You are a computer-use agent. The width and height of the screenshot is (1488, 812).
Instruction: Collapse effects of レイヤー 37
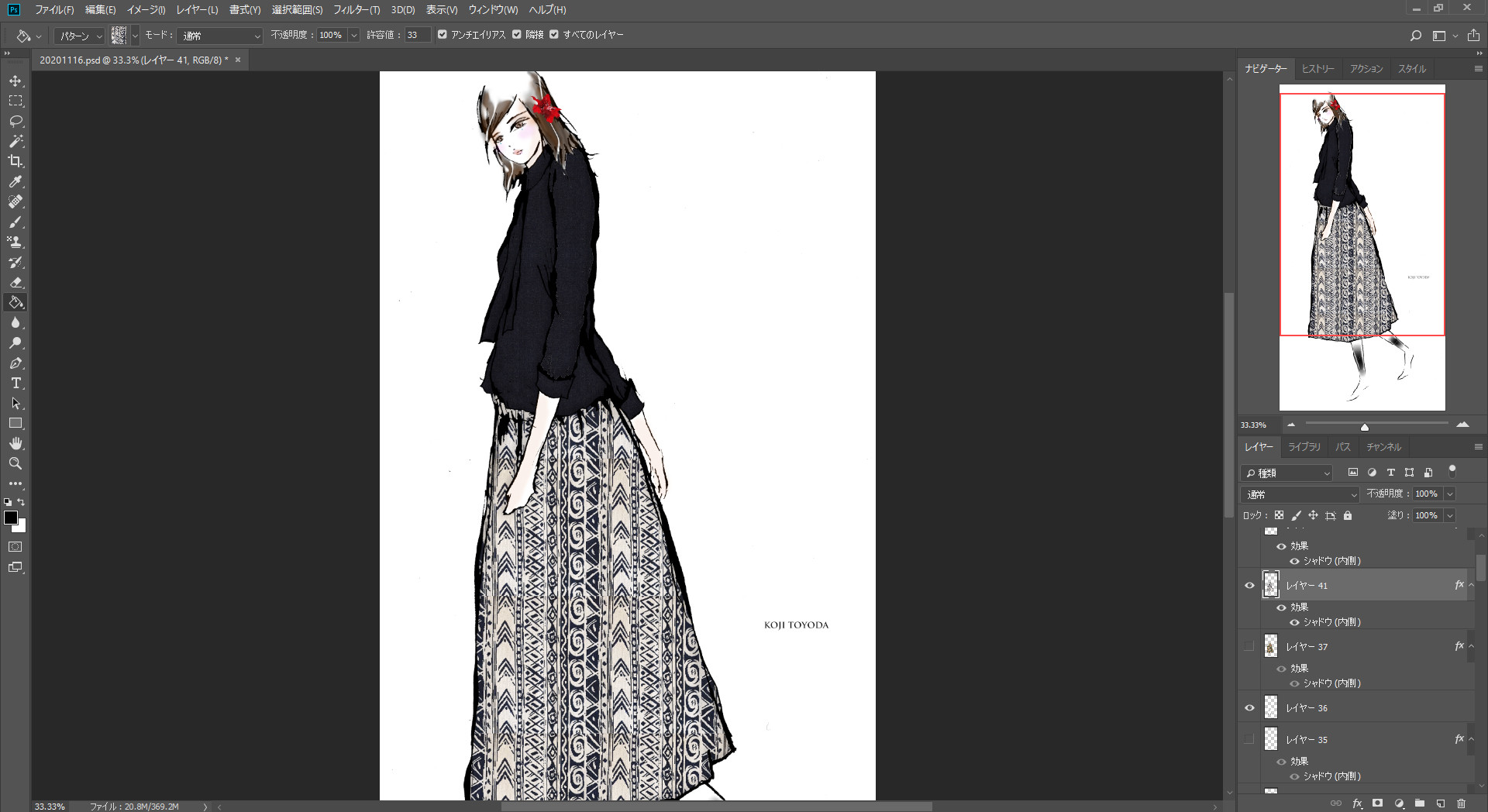point(1471,646)
